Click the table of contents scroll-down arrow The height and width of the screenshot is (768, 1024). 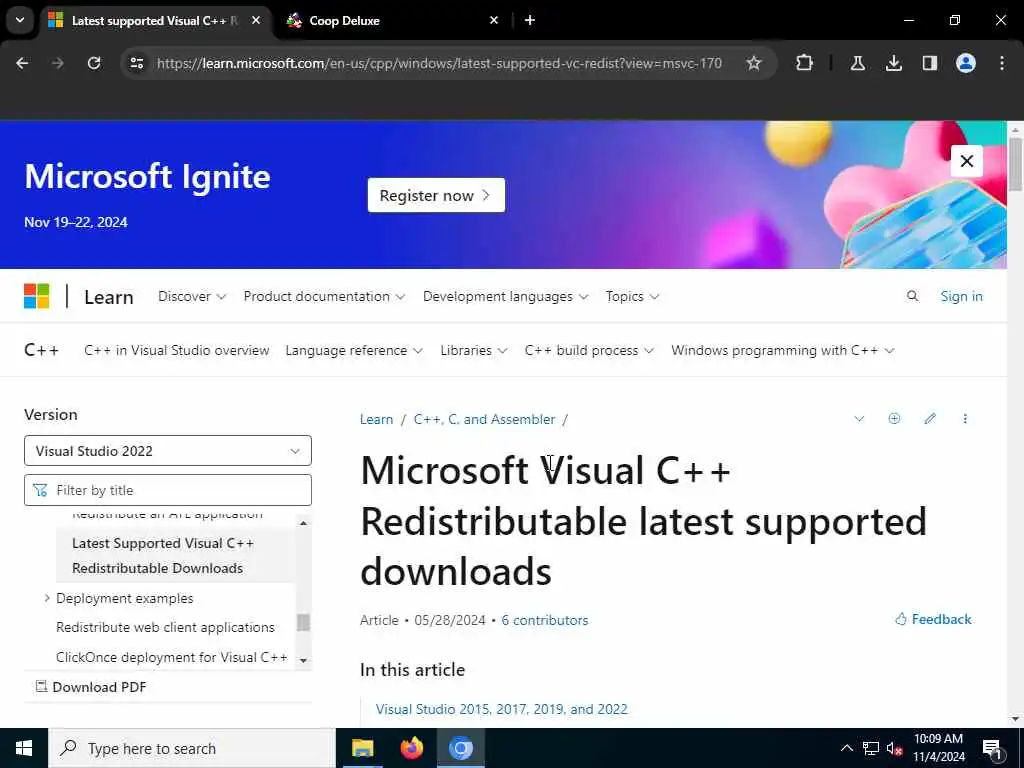point(303,660)
